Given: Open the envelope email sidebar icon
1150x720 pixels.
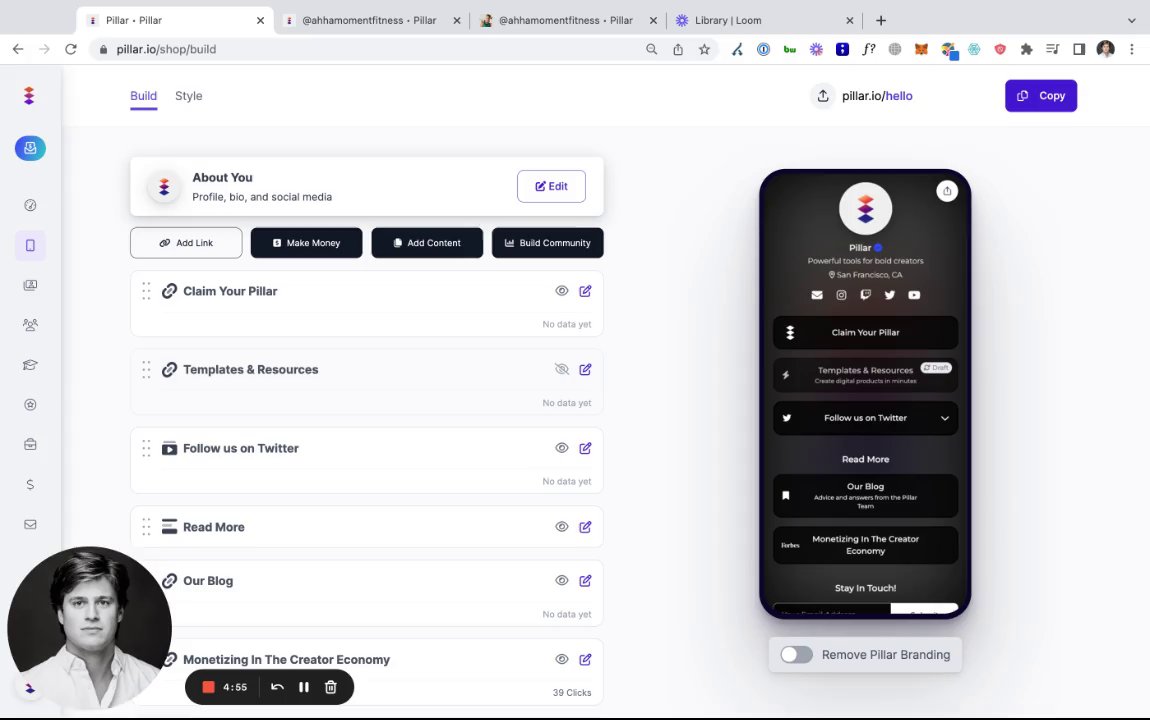Looking at the screenshot, I should point(30,524).
